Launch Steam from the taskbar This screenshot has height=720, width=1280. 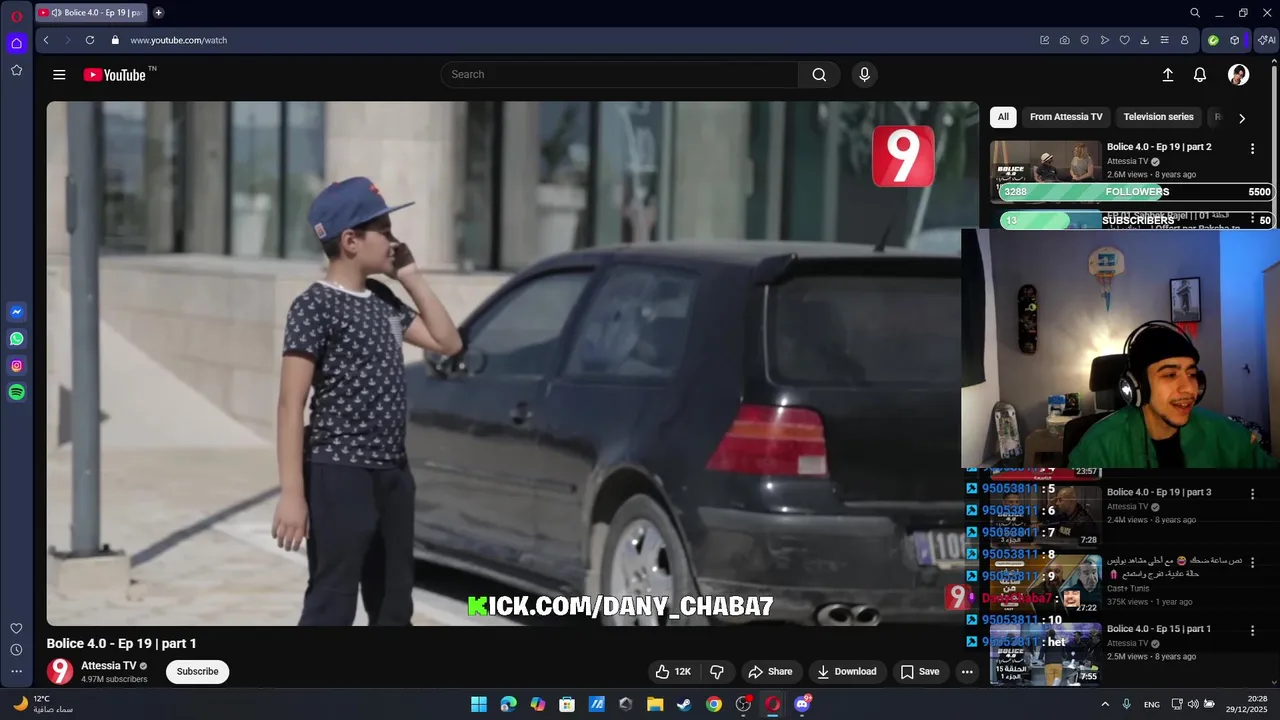pos(684,704)
